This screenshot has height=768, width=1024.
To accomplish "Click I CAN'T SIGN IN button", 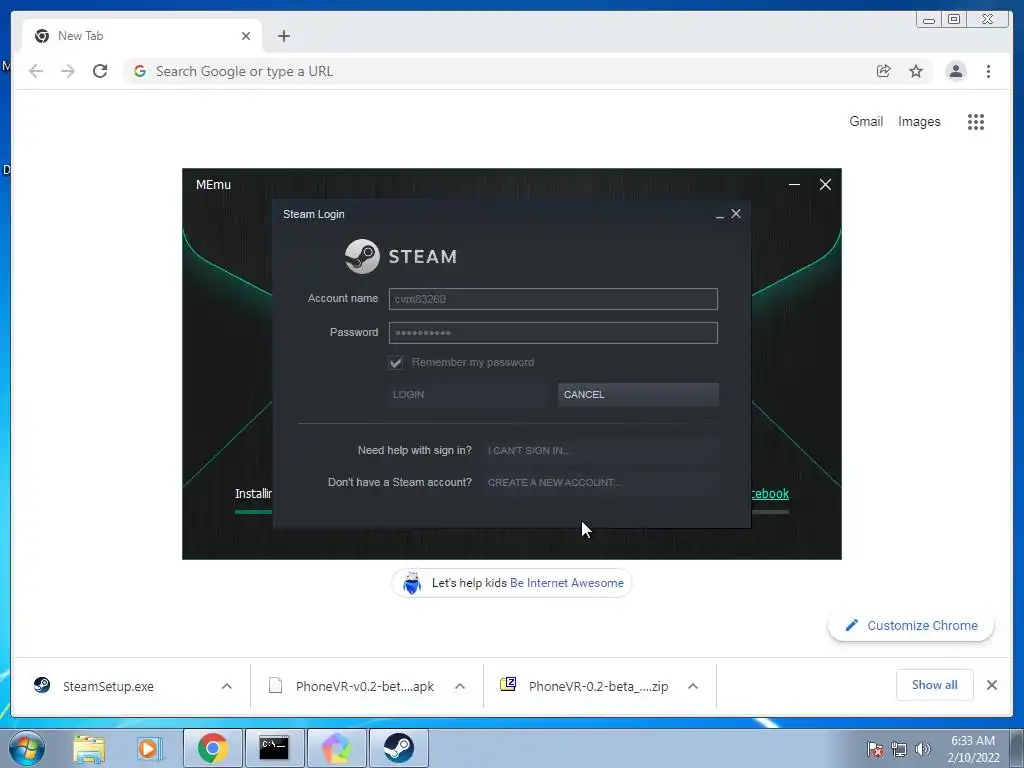I will coord(601,451).
